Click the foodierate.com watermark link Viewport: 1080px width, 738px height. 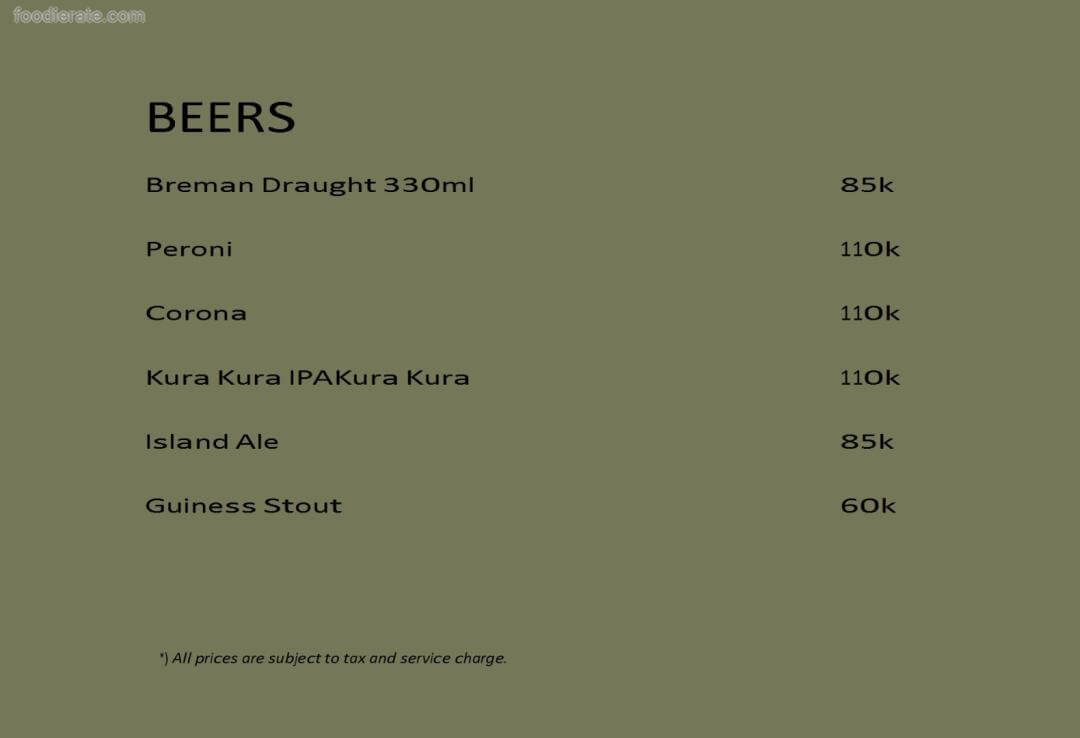click(79, 16)
